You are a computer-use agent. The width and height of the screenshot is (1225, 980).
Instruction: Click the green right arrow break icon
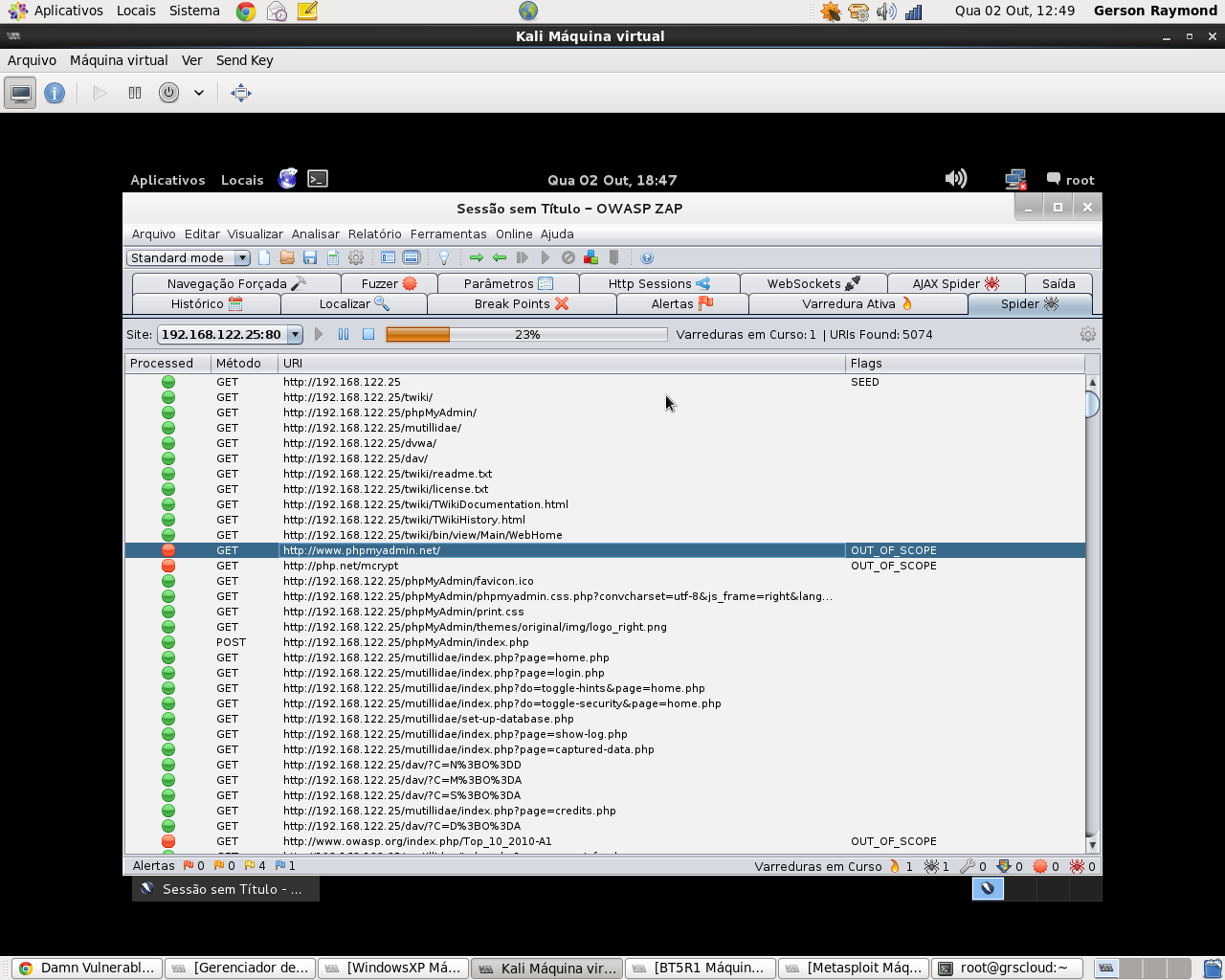[477, 257]
